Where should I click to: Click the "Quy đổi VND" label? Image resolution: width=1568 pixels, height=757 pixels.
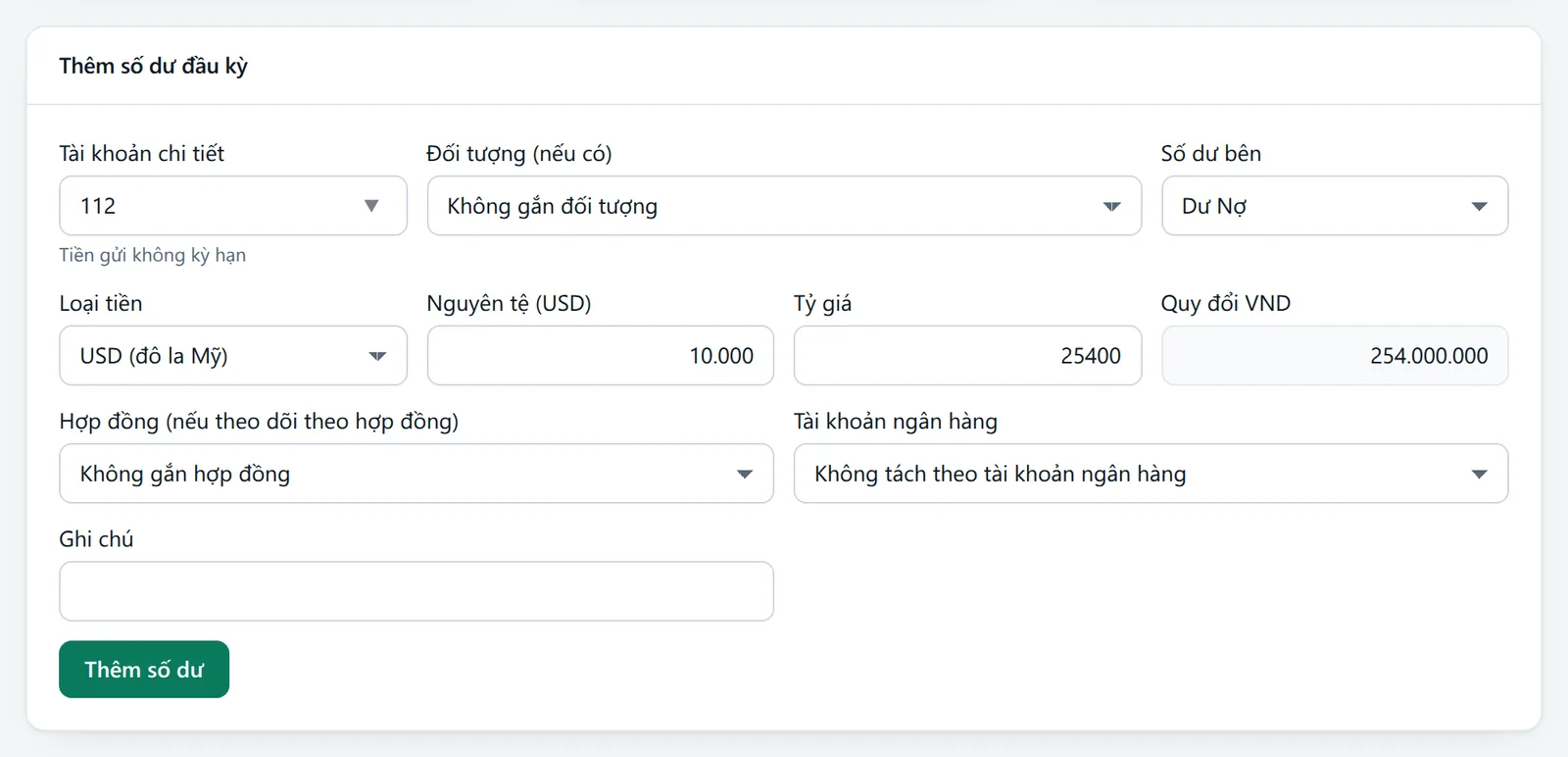coord(1226,303)
